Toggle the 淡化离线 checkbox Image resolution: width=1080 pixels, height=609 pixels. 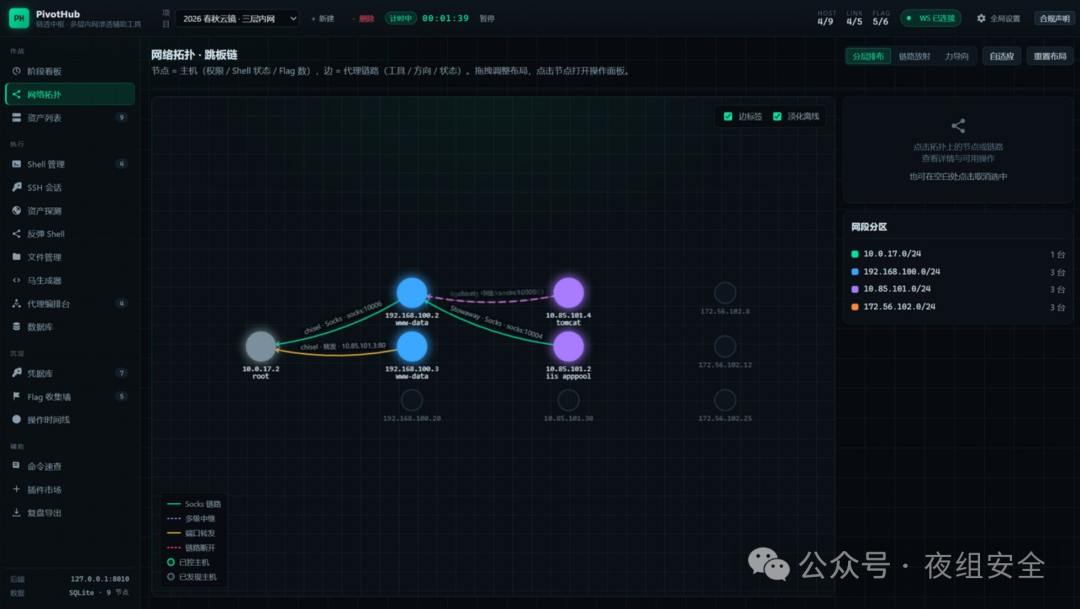[777, 116]
